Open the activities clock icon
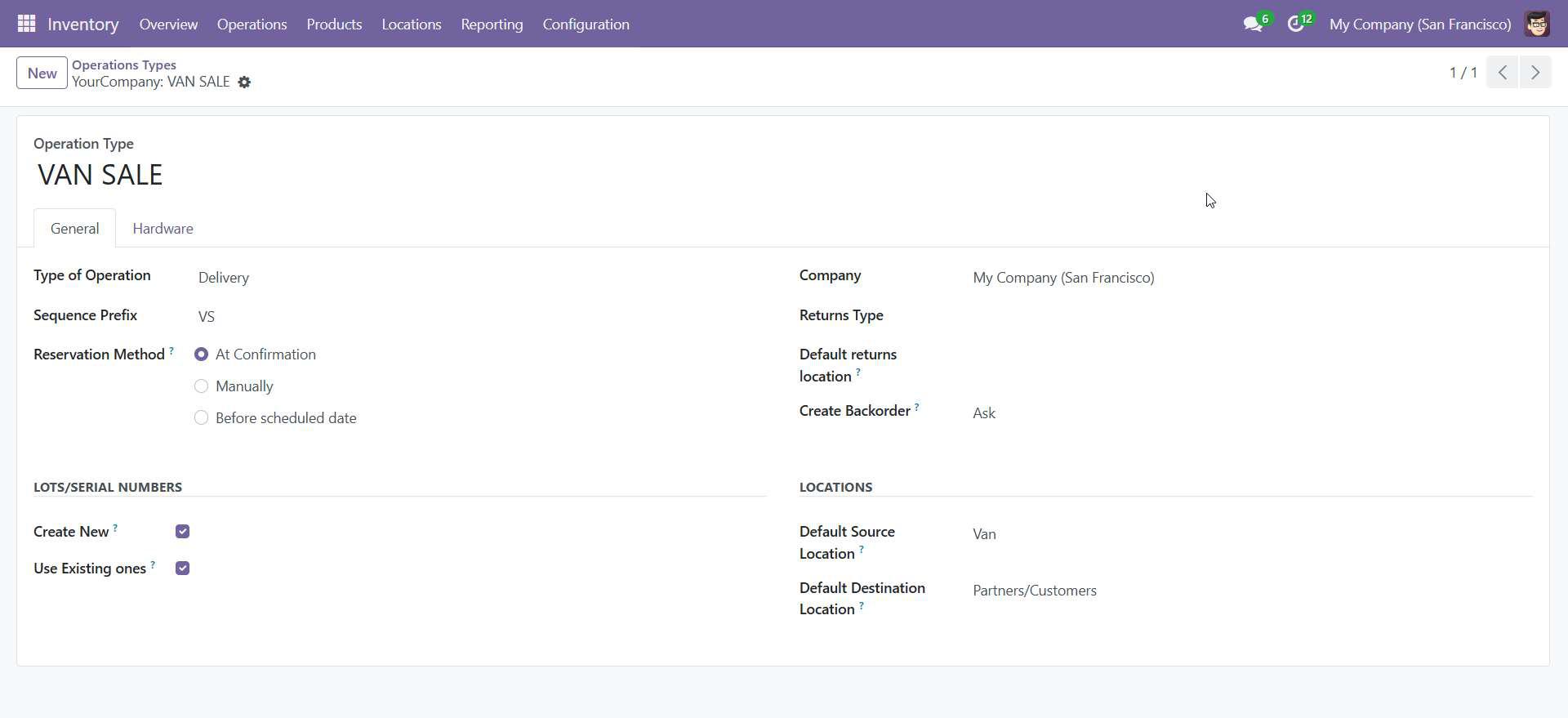 click(x=1295, y=25)
